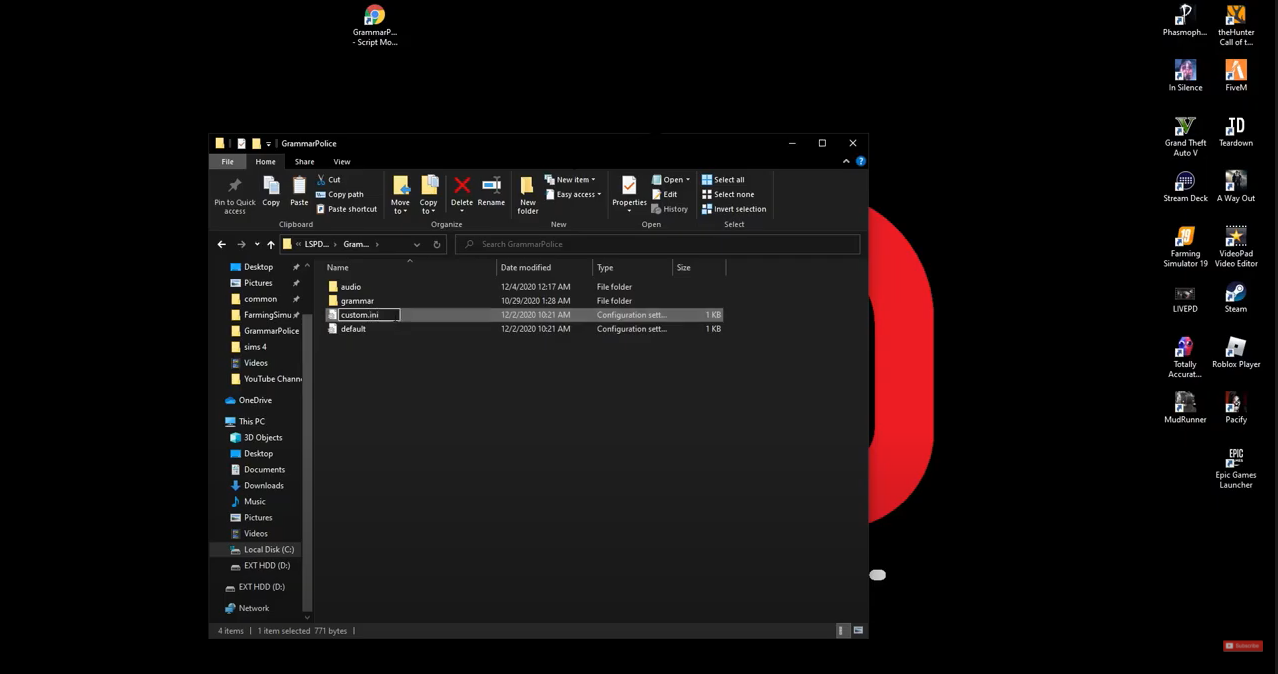Click the Paste icon in Clipboard group
This screenshot has height=674, width=1278.
(x=299, y=190)
